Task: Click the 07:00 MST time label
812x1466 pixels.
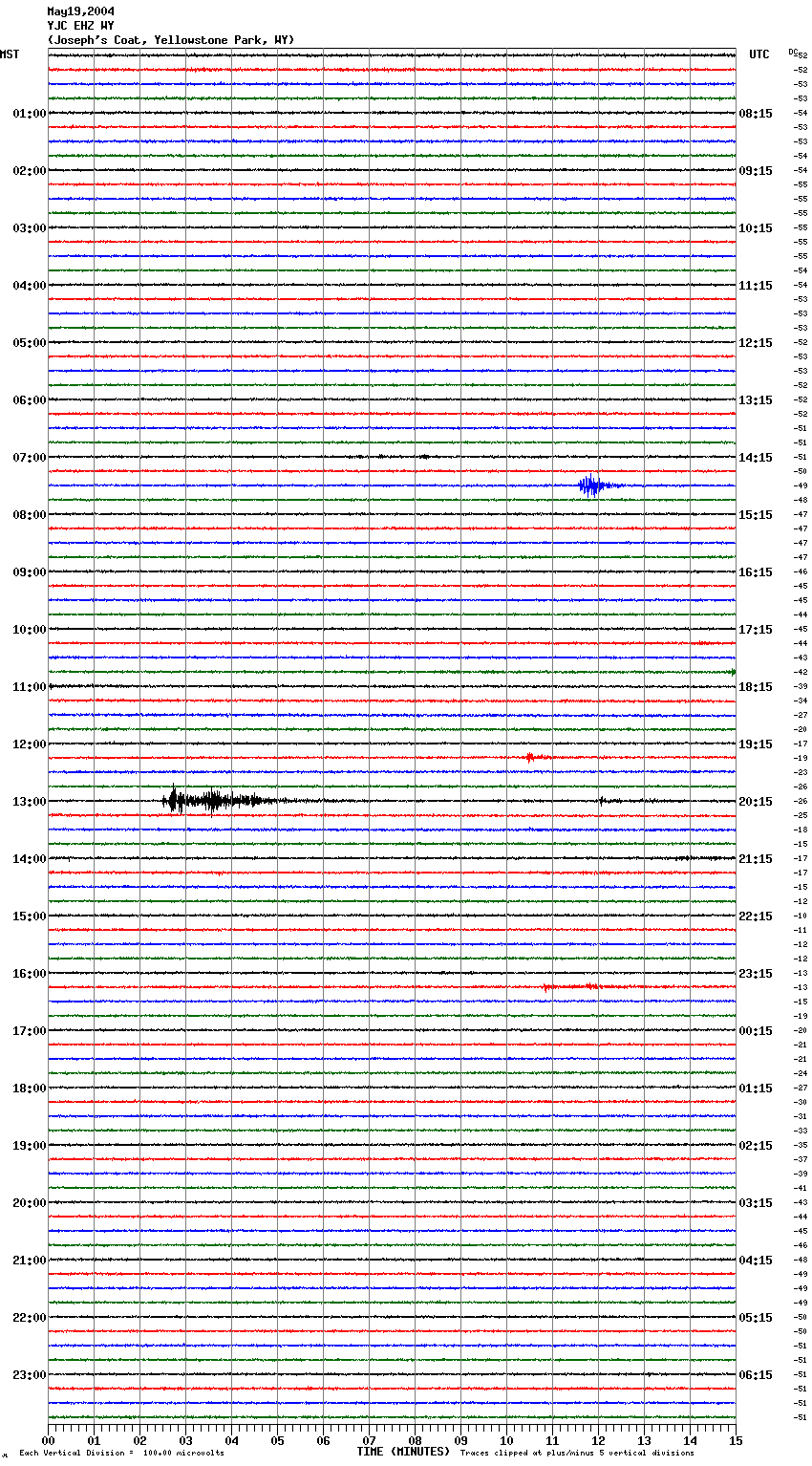Action: 30,458
